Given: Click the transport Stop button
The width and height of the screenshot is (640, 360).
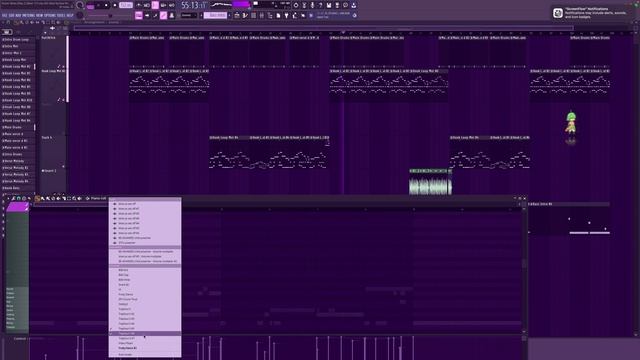Looking at the screenshot, I should pyautogui.click(x=106, y=6).
